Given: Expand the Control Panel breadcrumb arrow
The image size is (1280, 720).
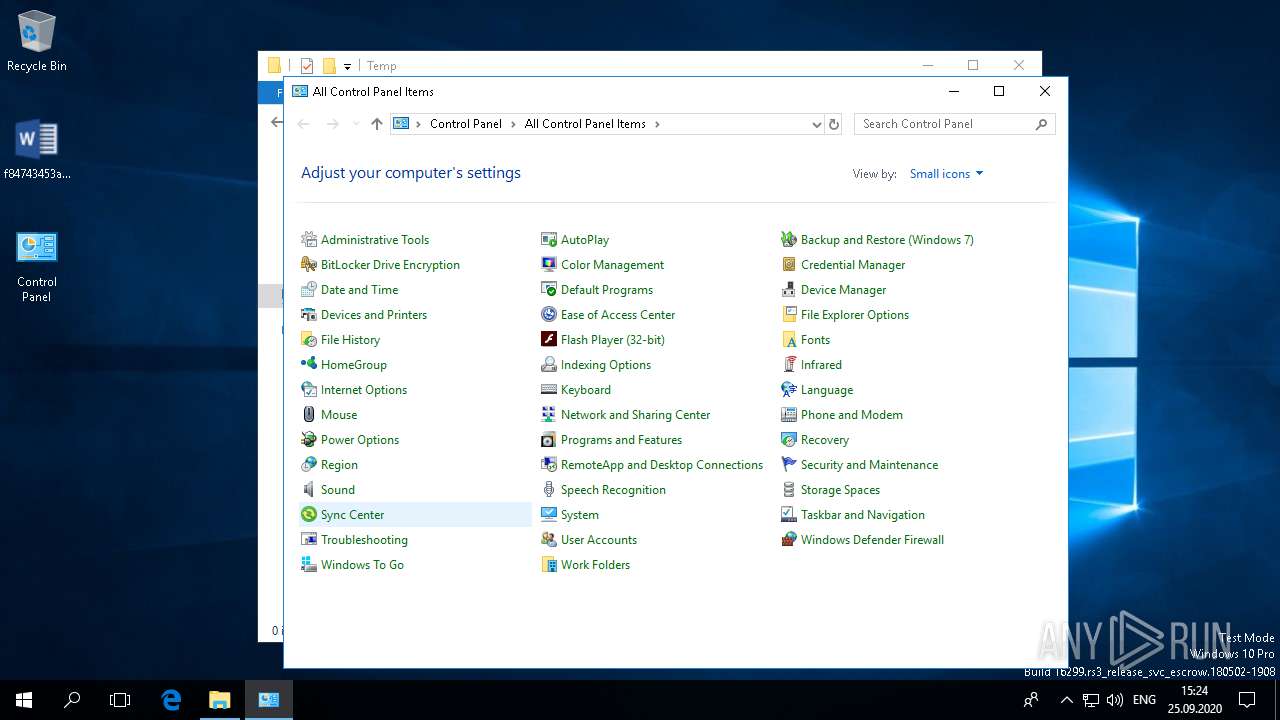Looking at the screenshot, I should (x=513, y=124).
